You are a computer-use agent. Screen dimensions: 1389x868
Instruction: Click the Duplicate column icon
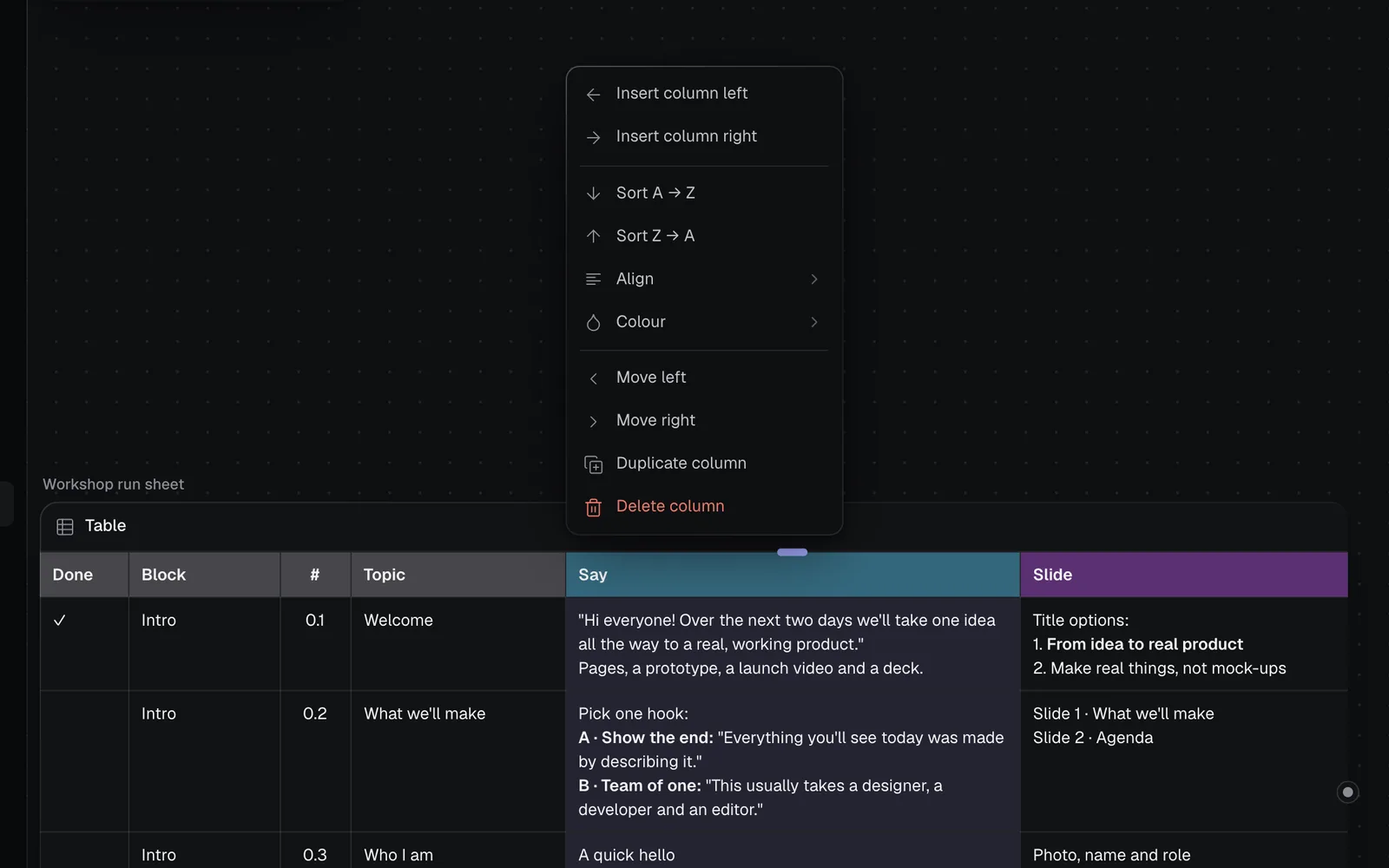coord(593,464)
